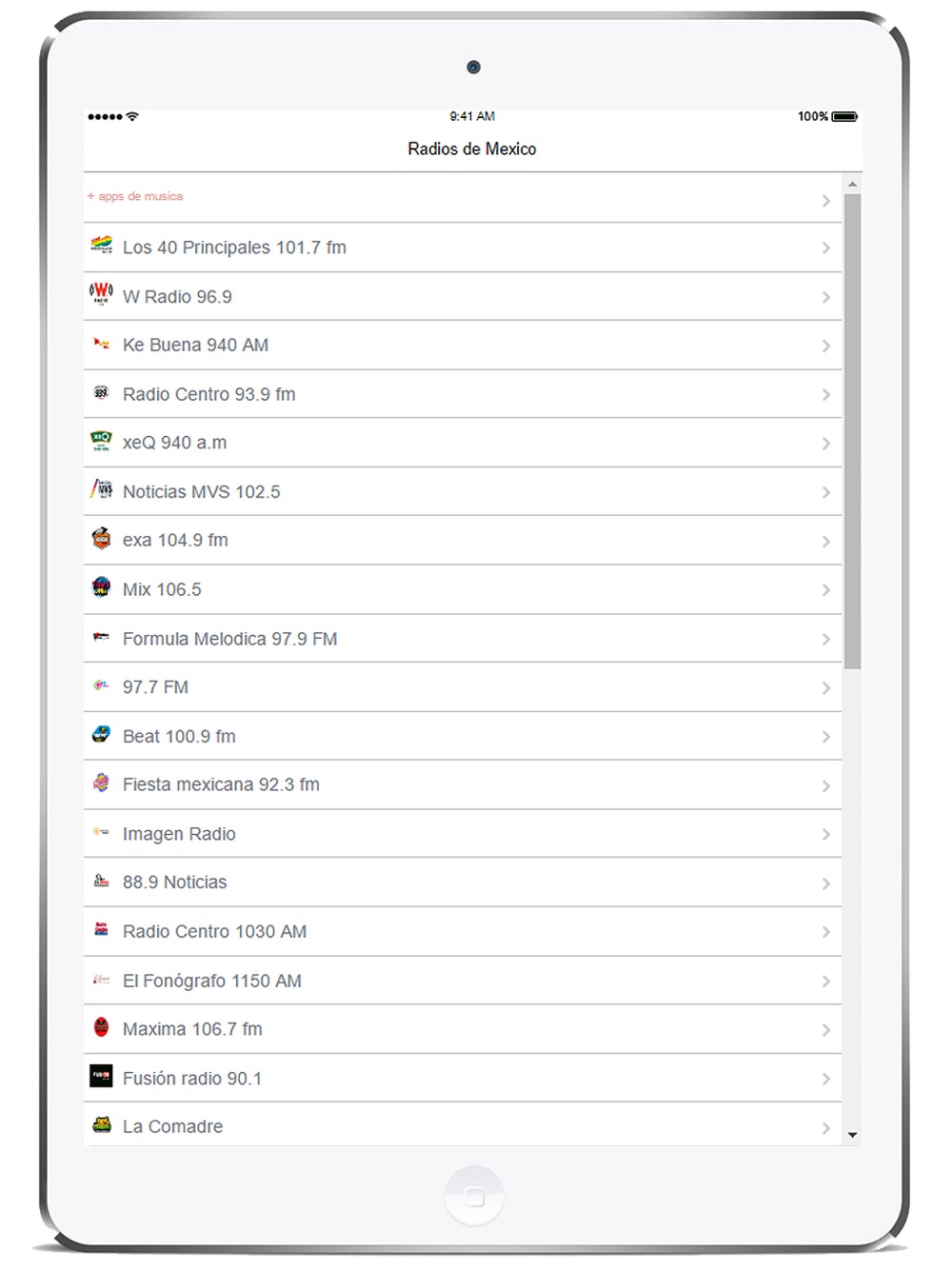The height and width of the screenshot is (1270, 952).
Task: Tap the Beat 100.9 fm logo
Action: coord(101,734)
